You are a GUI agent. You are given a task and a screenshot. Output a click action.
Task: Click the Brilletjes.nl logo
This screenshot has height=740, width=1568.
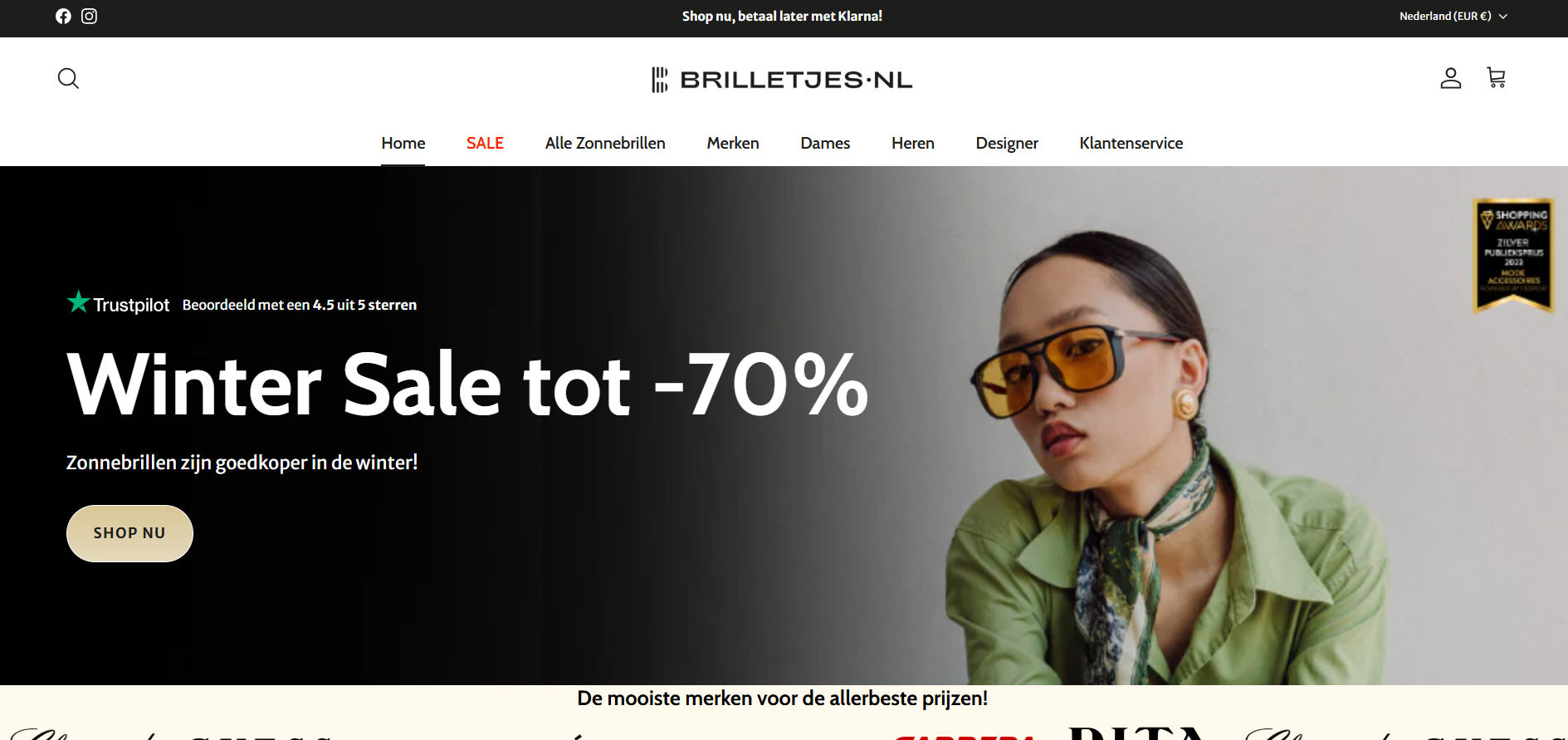[x=782, y=80]
